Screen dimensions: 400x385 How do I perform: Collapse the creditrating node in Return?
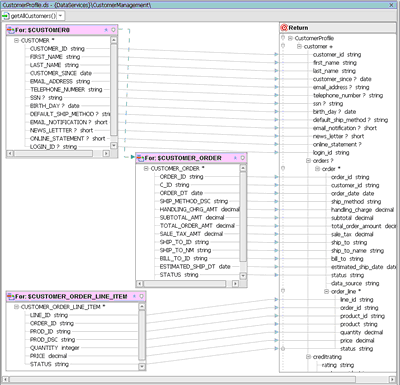pos(309,357)
